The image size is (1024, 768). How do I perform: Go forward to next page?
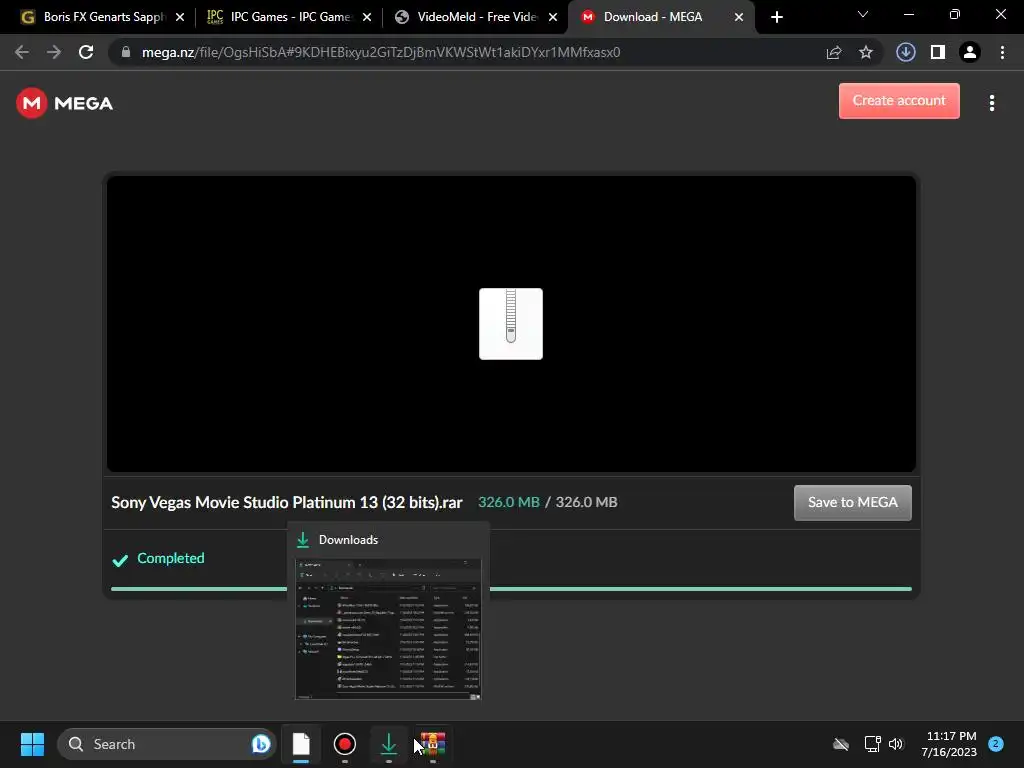click(x=54, y=52)
